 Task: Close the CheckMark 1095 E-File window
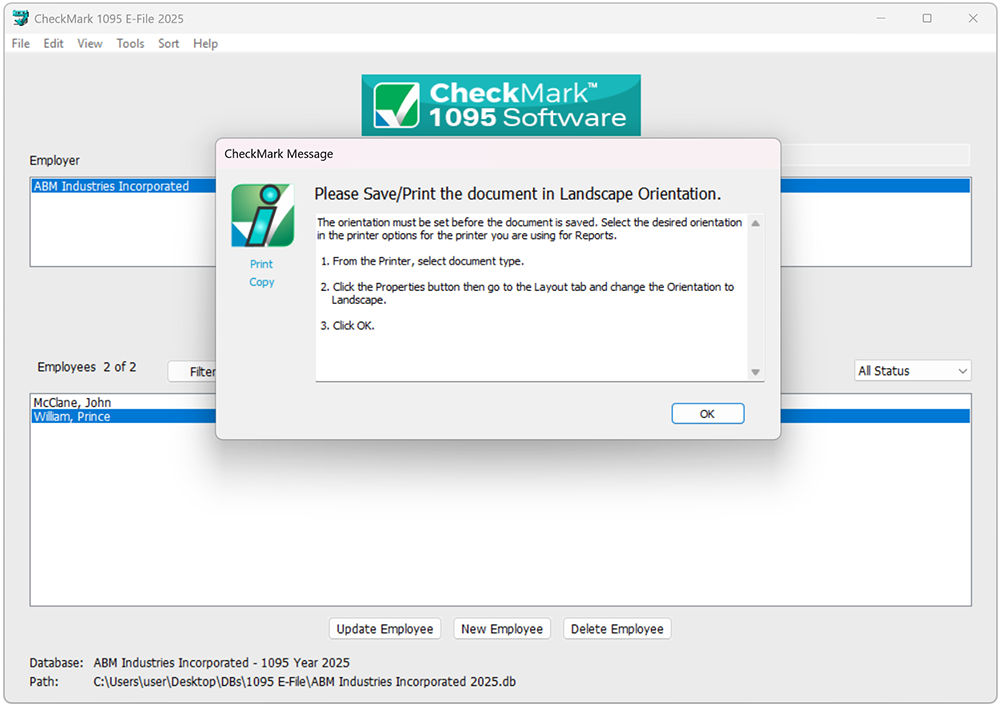[x=973, y=18]
